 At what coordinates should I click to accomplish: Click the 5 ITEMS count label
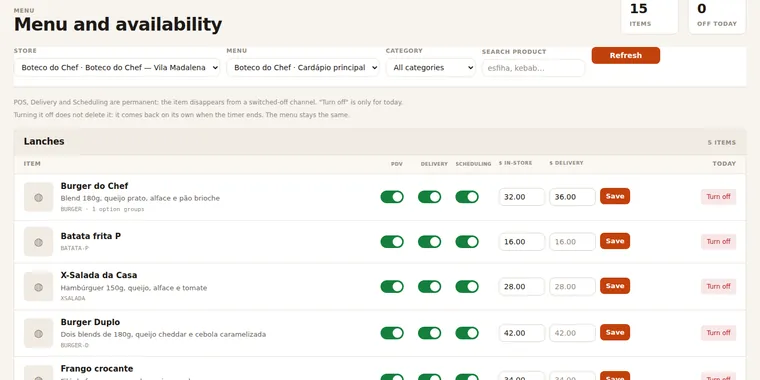click(x=722, y=142)
